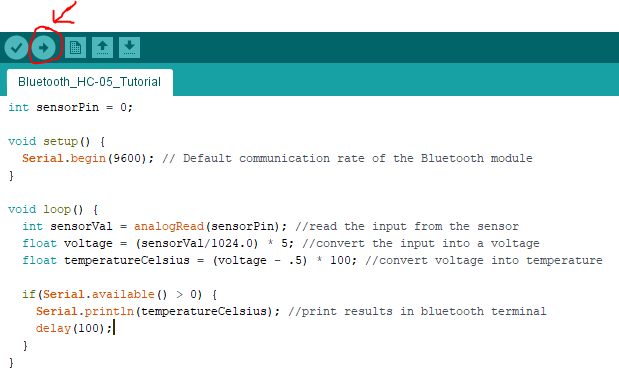Click the analogRead function call
Viewport: 619px width, 374px height.
[x=169, y=226]
